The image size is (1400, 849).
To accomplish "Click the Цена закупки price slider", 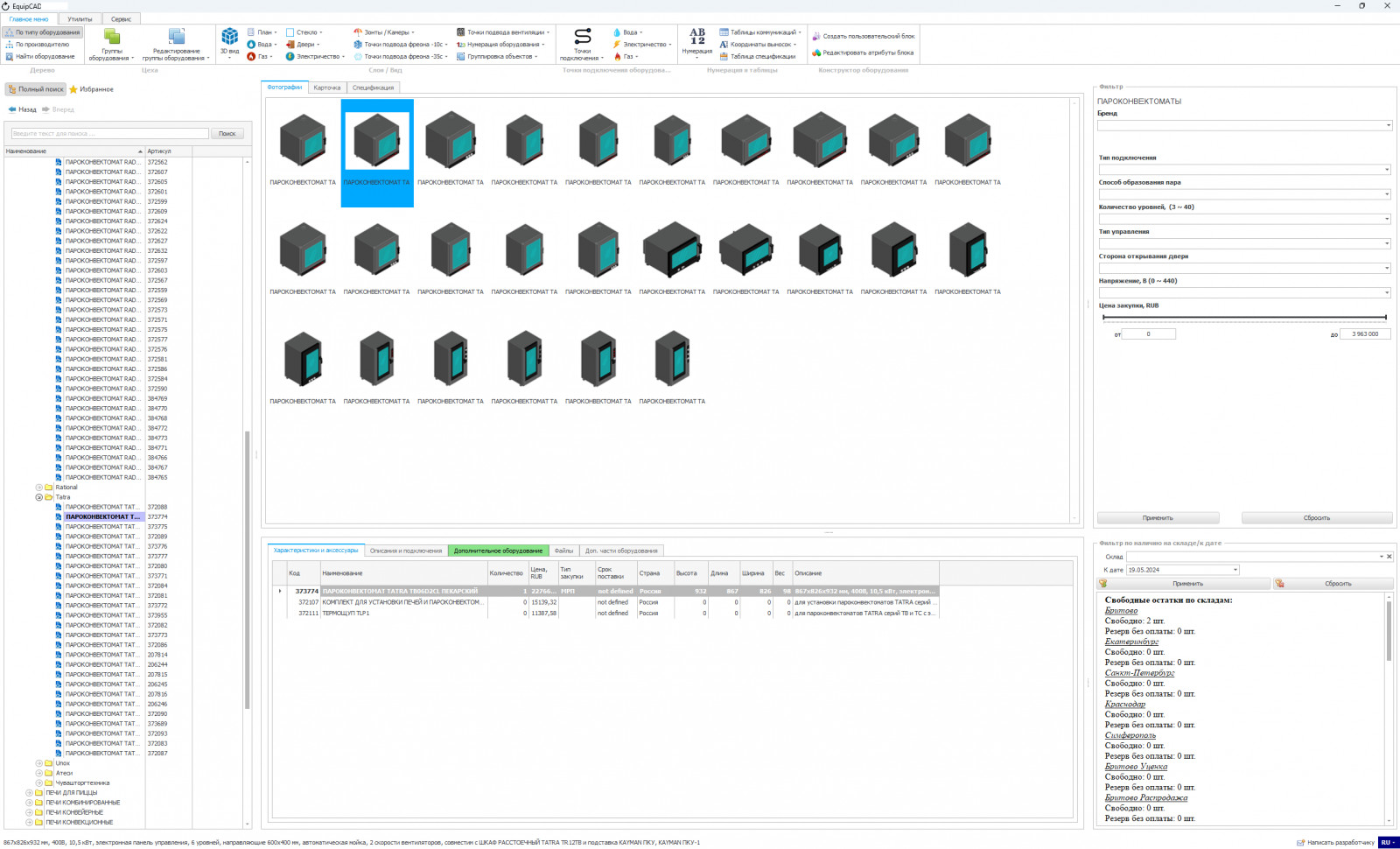I will coord(1244,317).
